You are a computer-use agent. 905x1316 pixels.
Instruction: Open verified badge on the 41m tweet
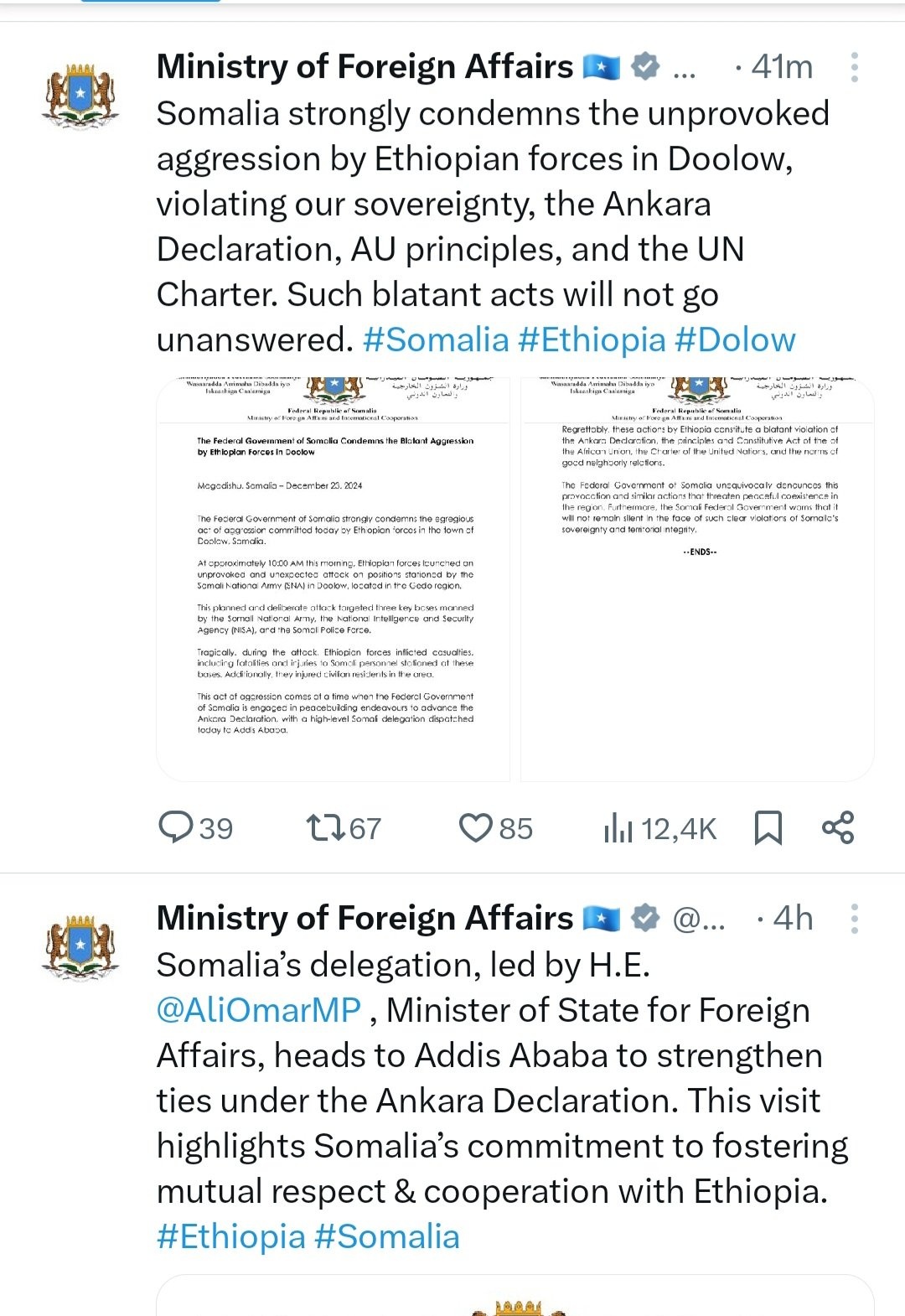tap(644, 66)
